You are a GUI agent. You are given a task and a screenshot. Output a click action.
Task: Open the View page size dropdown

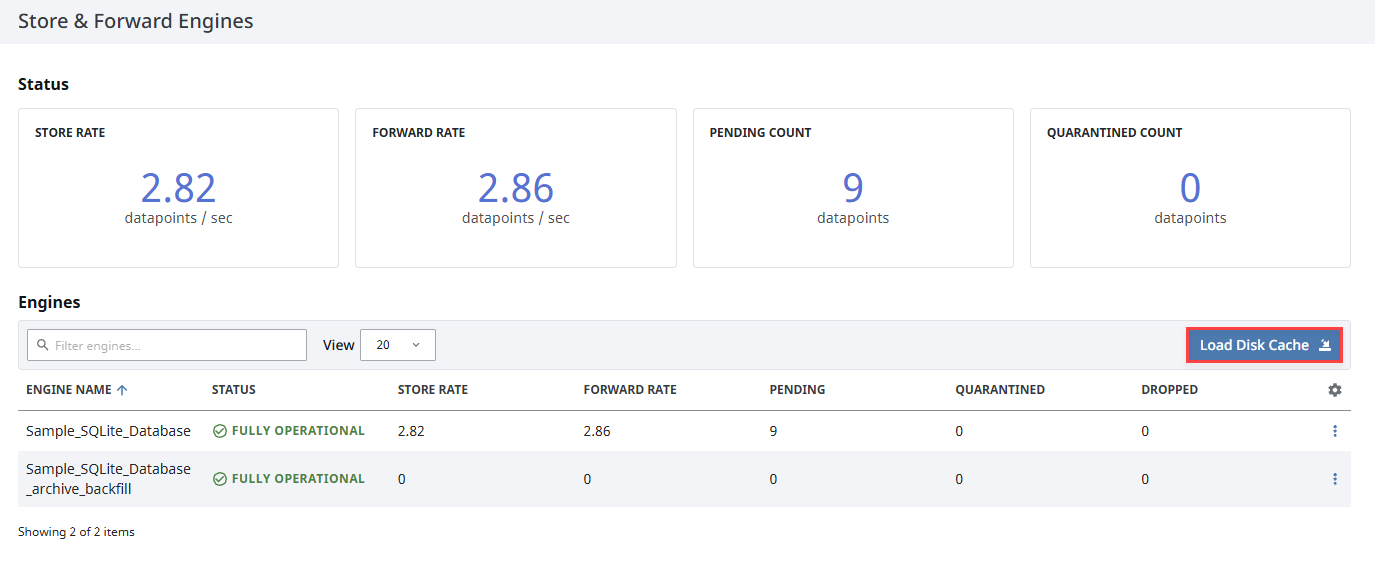(398, 345)
